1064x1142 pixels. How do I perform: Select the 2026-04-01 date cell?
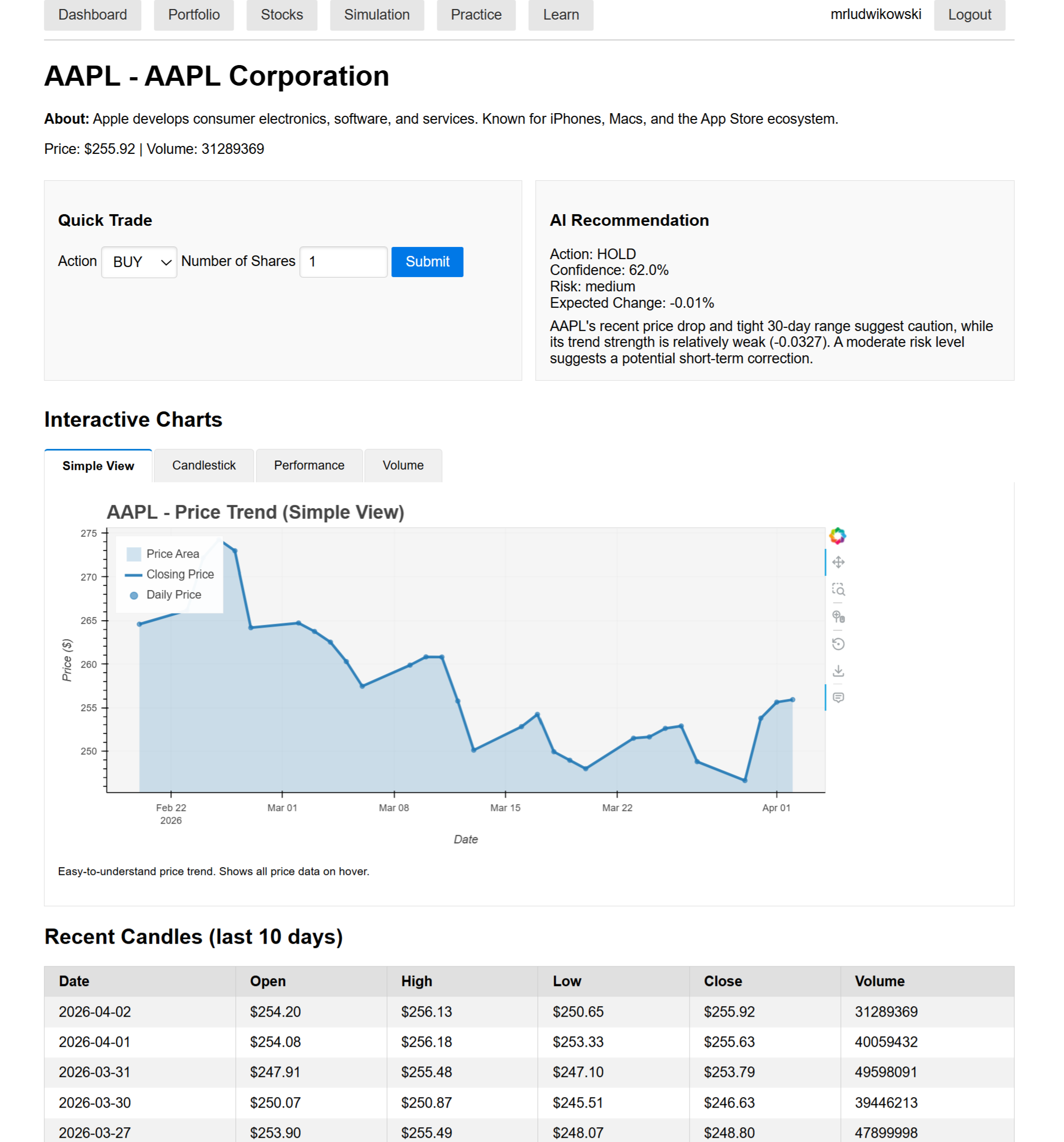point(140,1042)
